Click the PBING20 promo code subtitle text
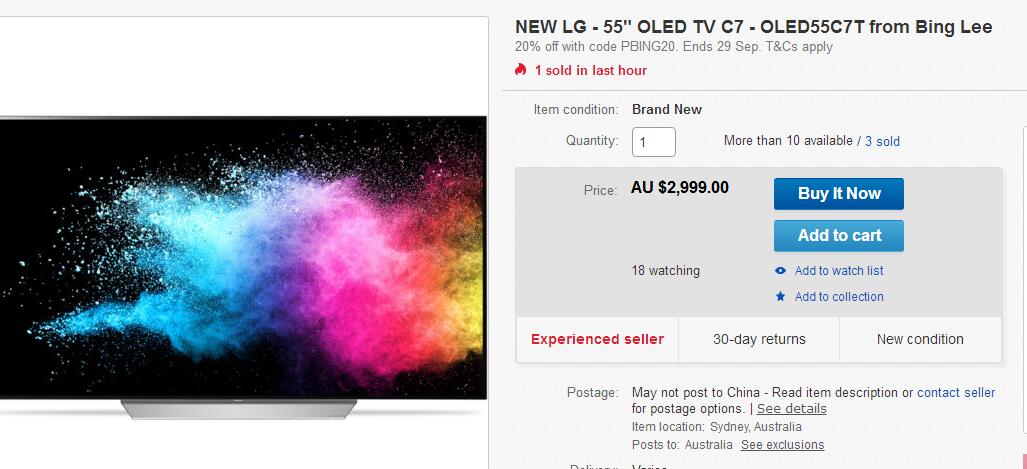Screen dimensions: 1027x469 coord(674,47)
